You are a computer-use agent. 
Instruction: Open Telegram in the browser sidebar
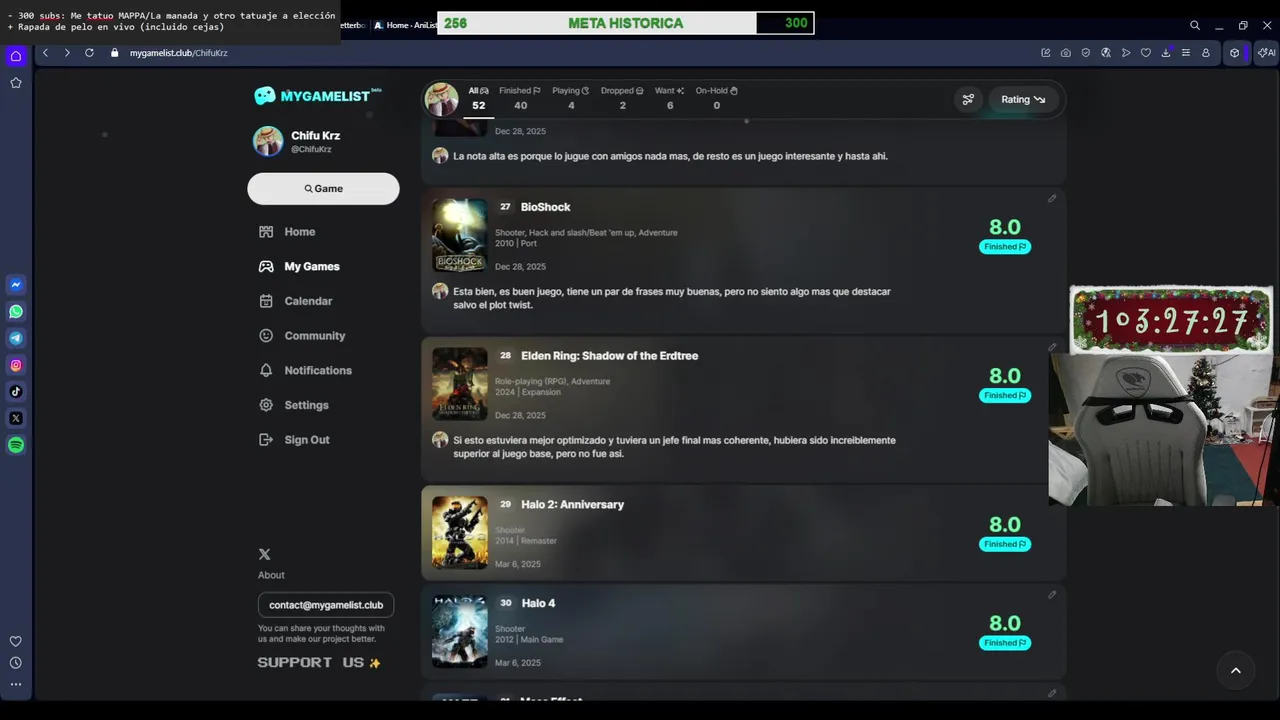tap(16, 338)
